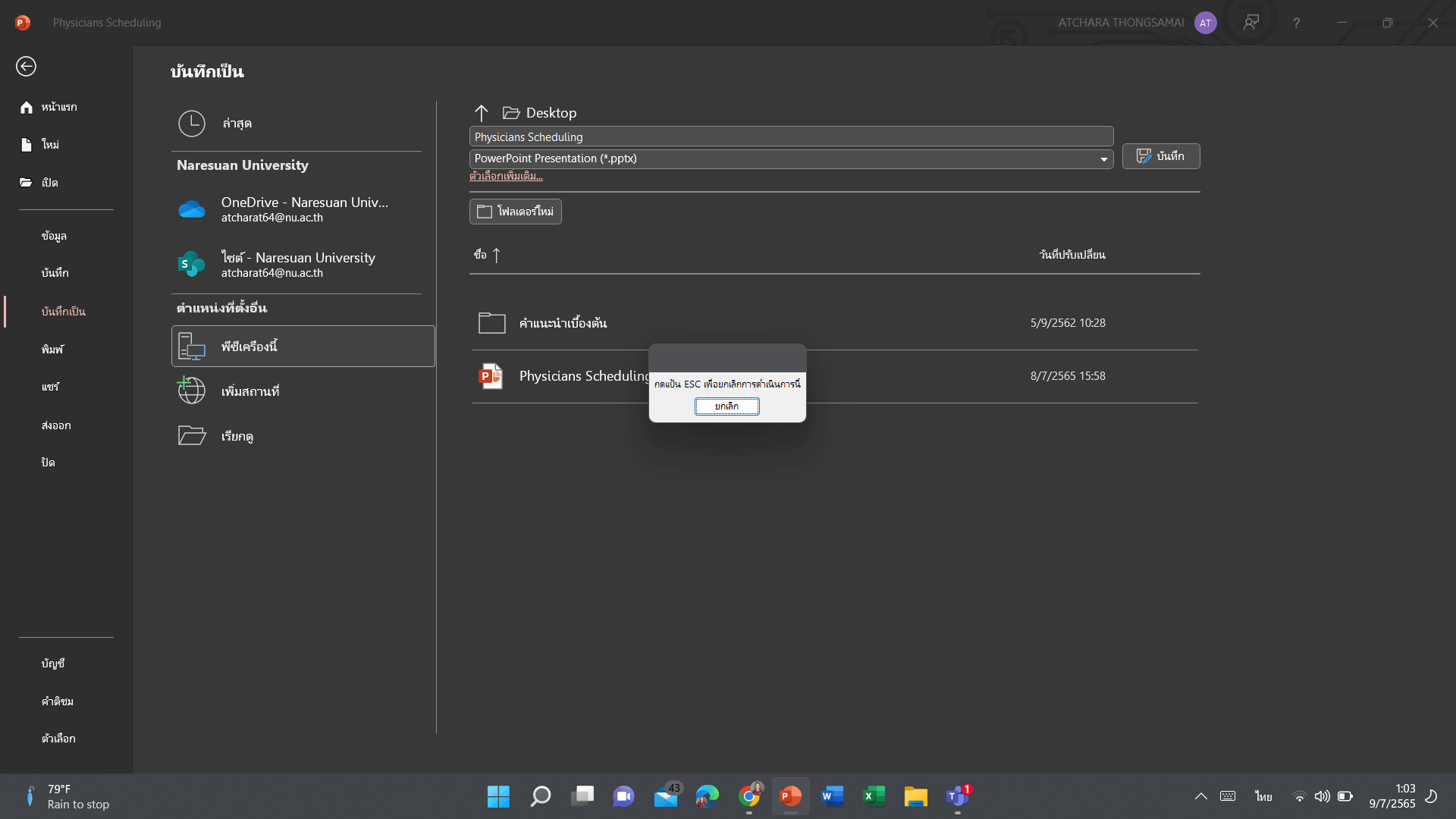Open Excel from the Windows taskbar
The width and height of the screenshot is (1456, 819).
[x=874, y=796]
